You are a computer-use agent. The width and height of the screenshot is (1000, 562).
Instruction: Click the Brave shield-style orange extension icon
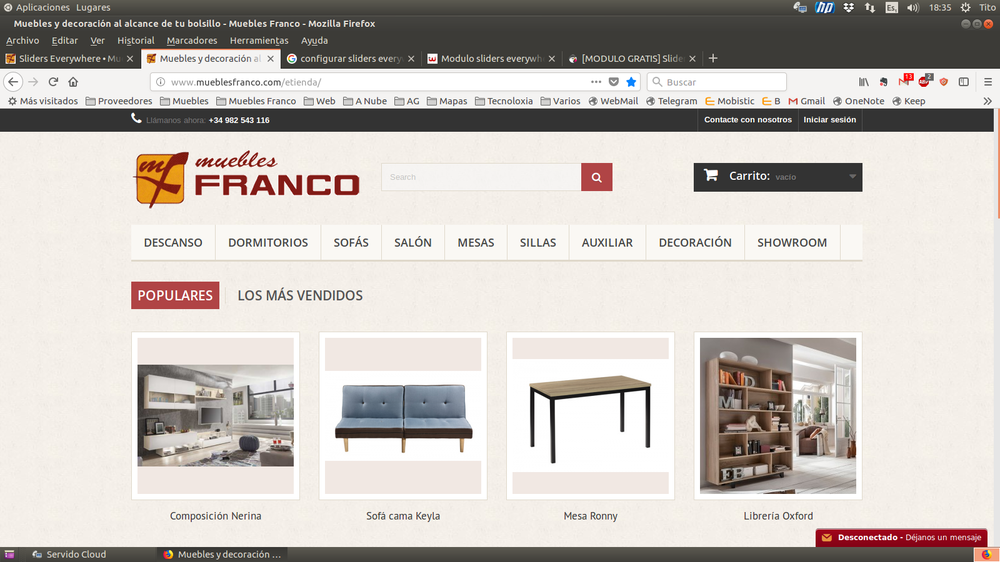tap(944, 82)
